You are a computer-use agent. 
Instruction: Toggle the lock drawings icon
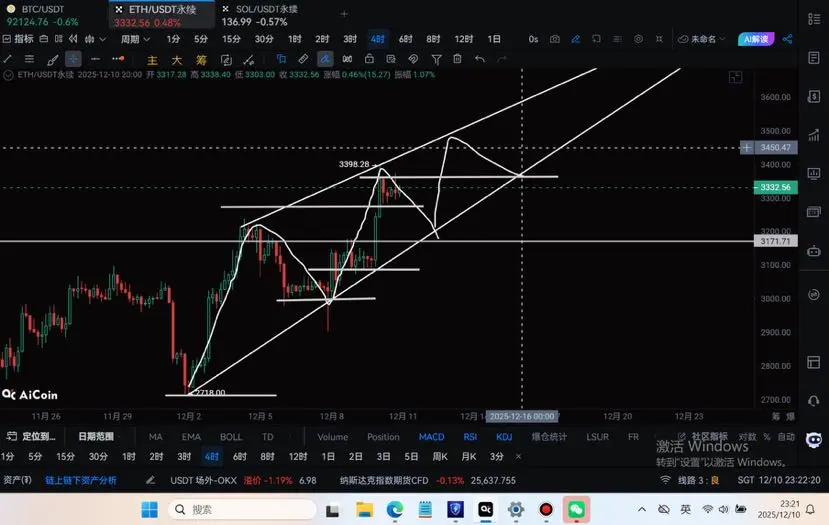[x=369, y=59]
